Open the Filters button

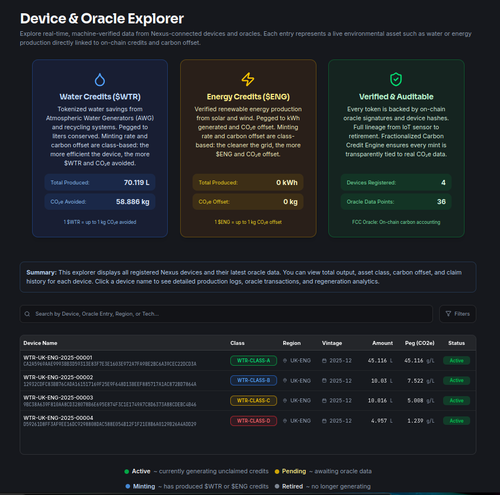tap(458, 314)
